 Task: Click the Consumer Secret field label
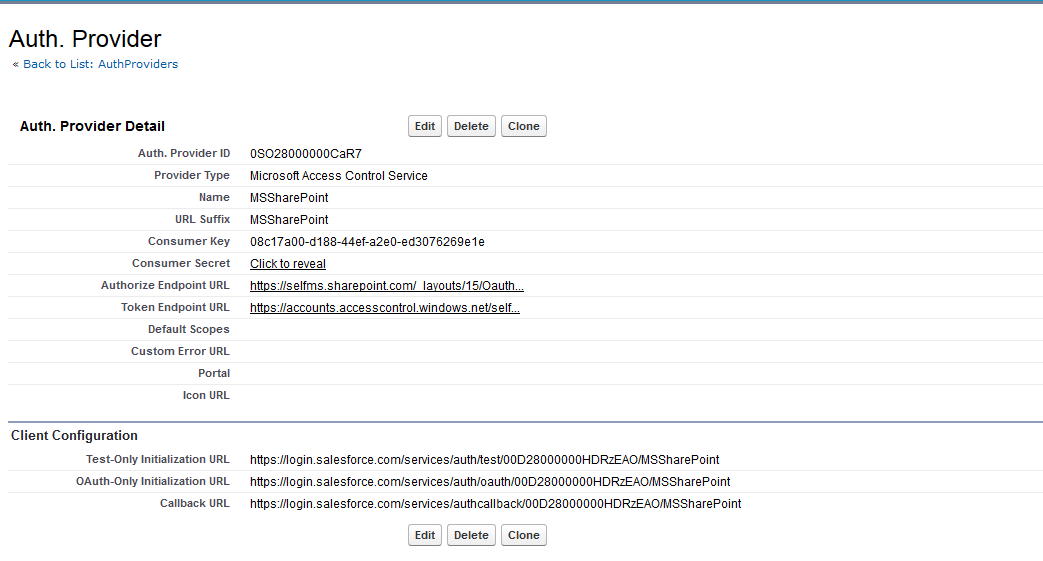click(x=180, y=263)
